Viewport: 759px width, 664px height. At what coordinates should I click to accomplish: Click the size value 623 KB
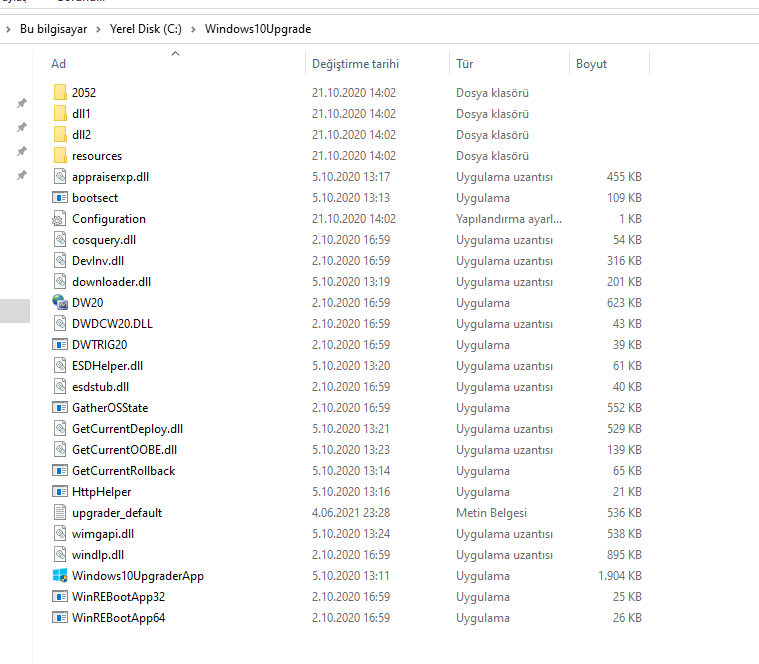[624, 302]
